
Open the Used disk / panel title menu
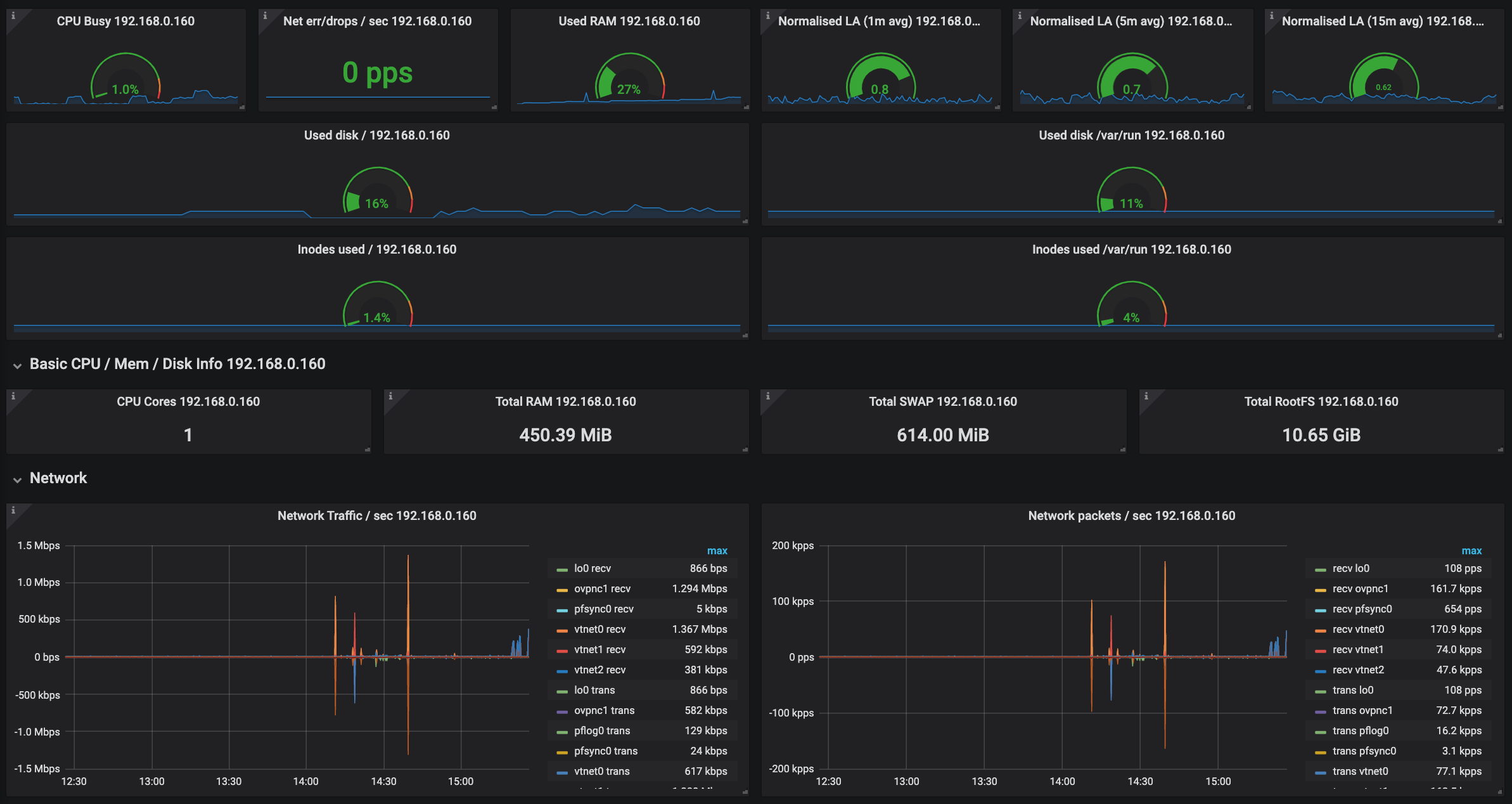tap(376, 135)
